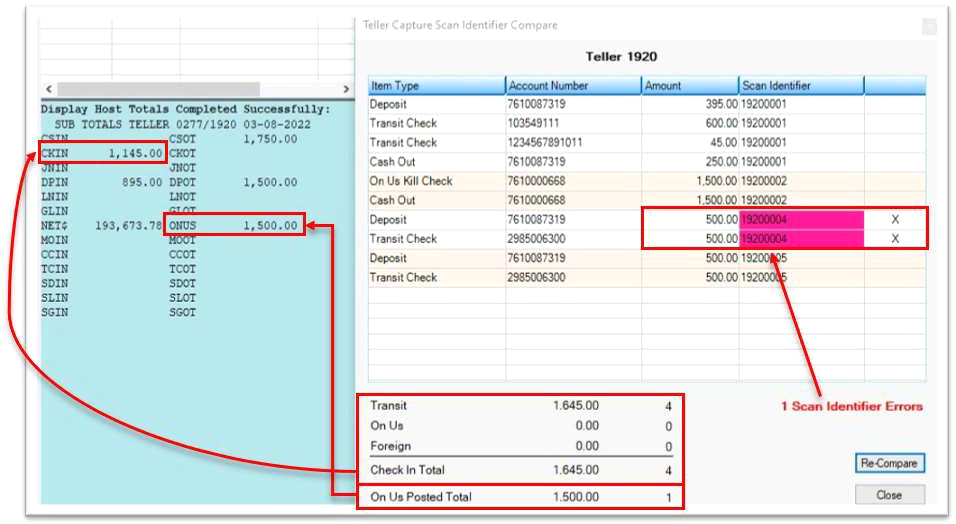Select the On Us Kill Check row
Image resolution: width=956 pixels, height=524 pixels.
[436, 181]
